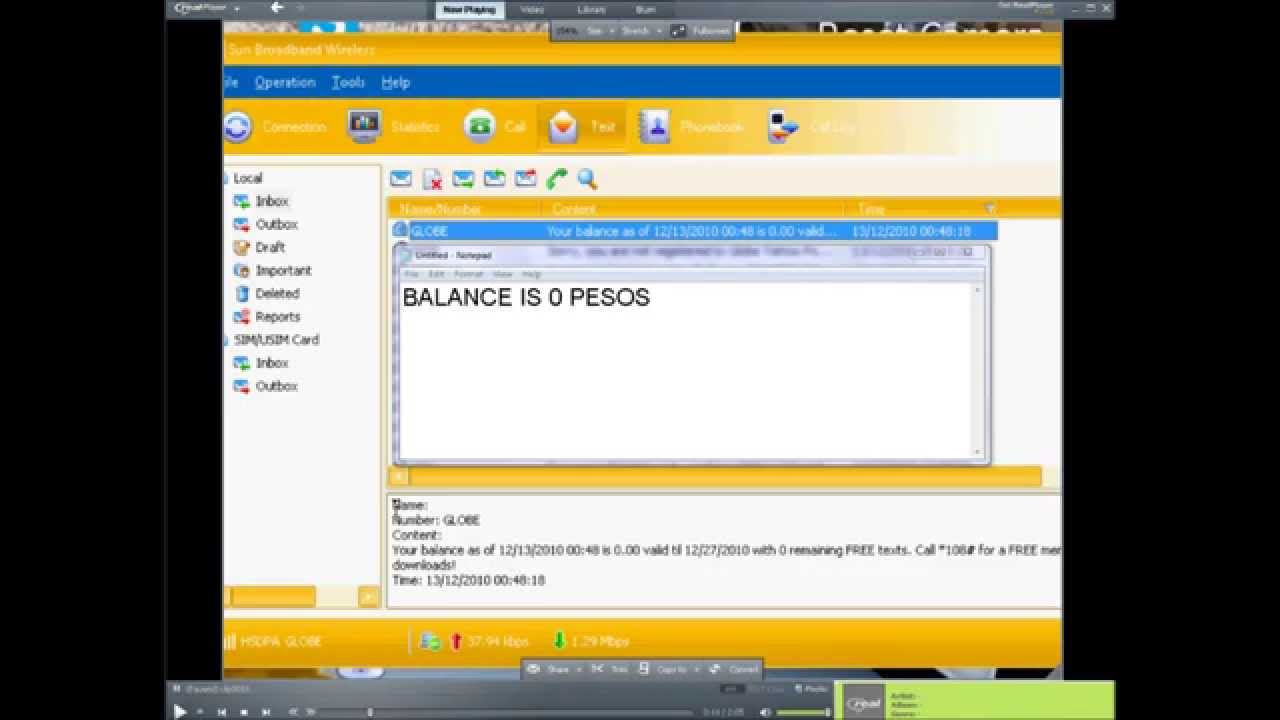Open Notepad's File menu
Image resolution: width=1280 pixels, height=720 pixels.
point(411,274)
